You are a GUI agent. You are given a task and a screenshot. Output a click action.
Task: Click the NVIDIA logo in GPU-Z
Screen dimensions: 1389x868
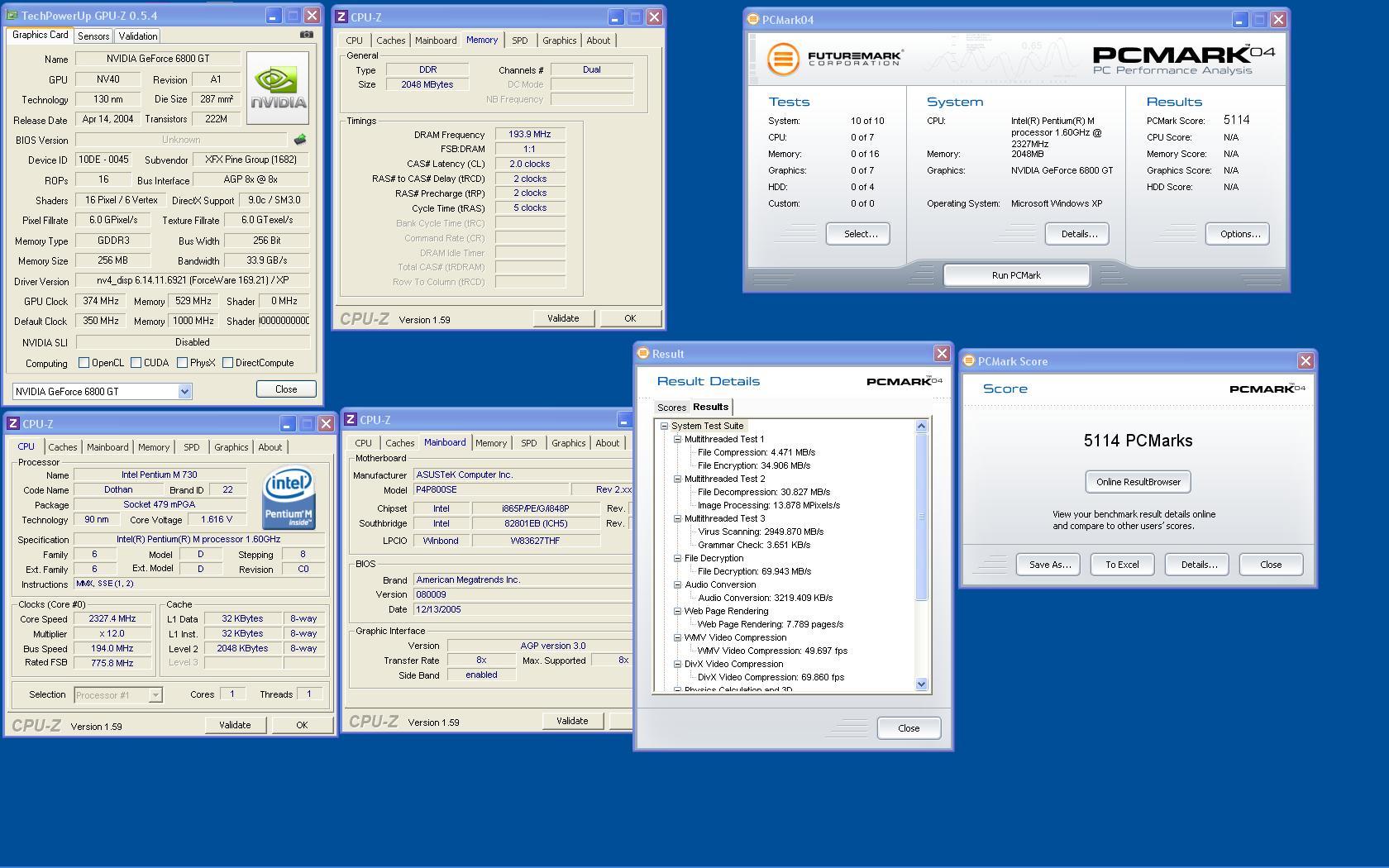[x=278, y=88]
